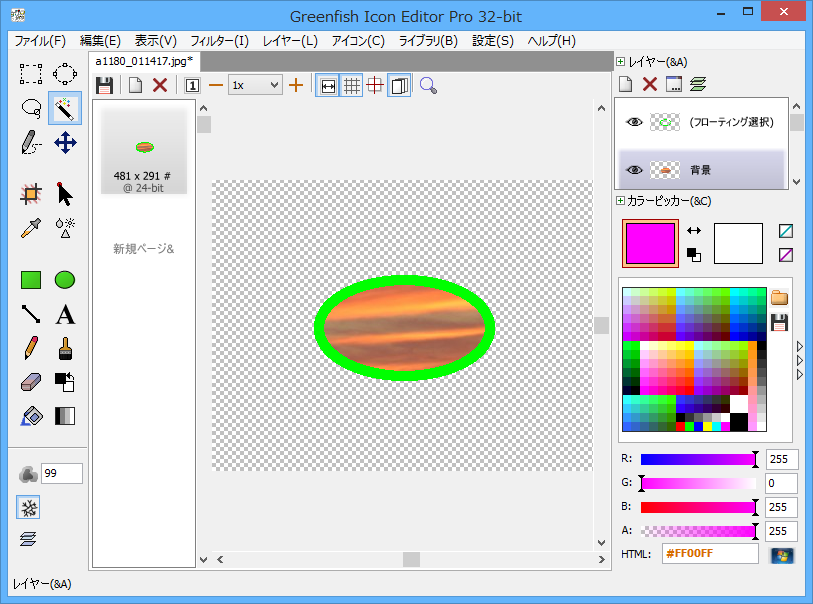Select the Magic Wand tool

(65, 108)
